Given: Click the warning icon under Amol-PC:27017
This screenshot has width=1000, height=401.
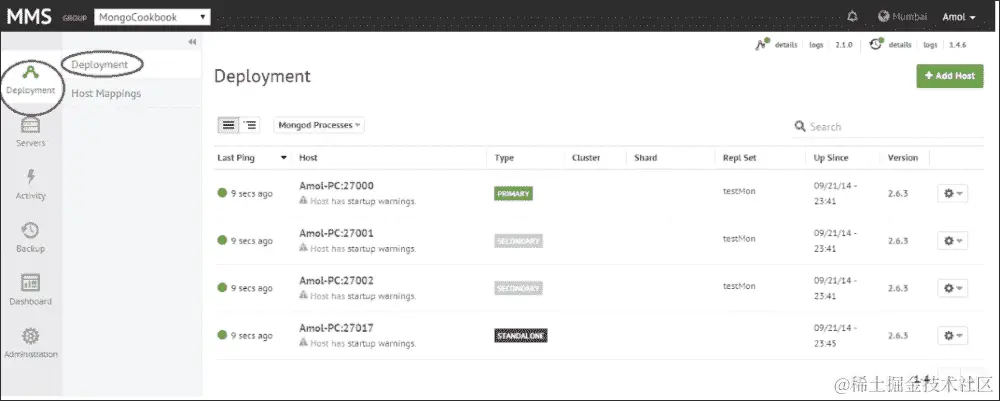Looking at the screenshot, I should point(304,342).
